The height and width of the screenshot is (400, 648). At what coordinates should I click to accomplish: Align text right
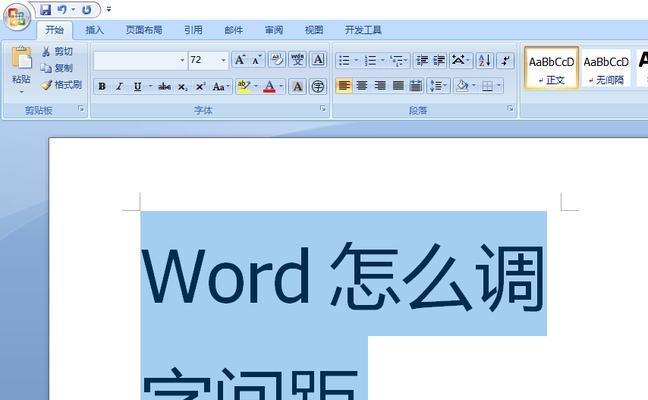[380, 86]
